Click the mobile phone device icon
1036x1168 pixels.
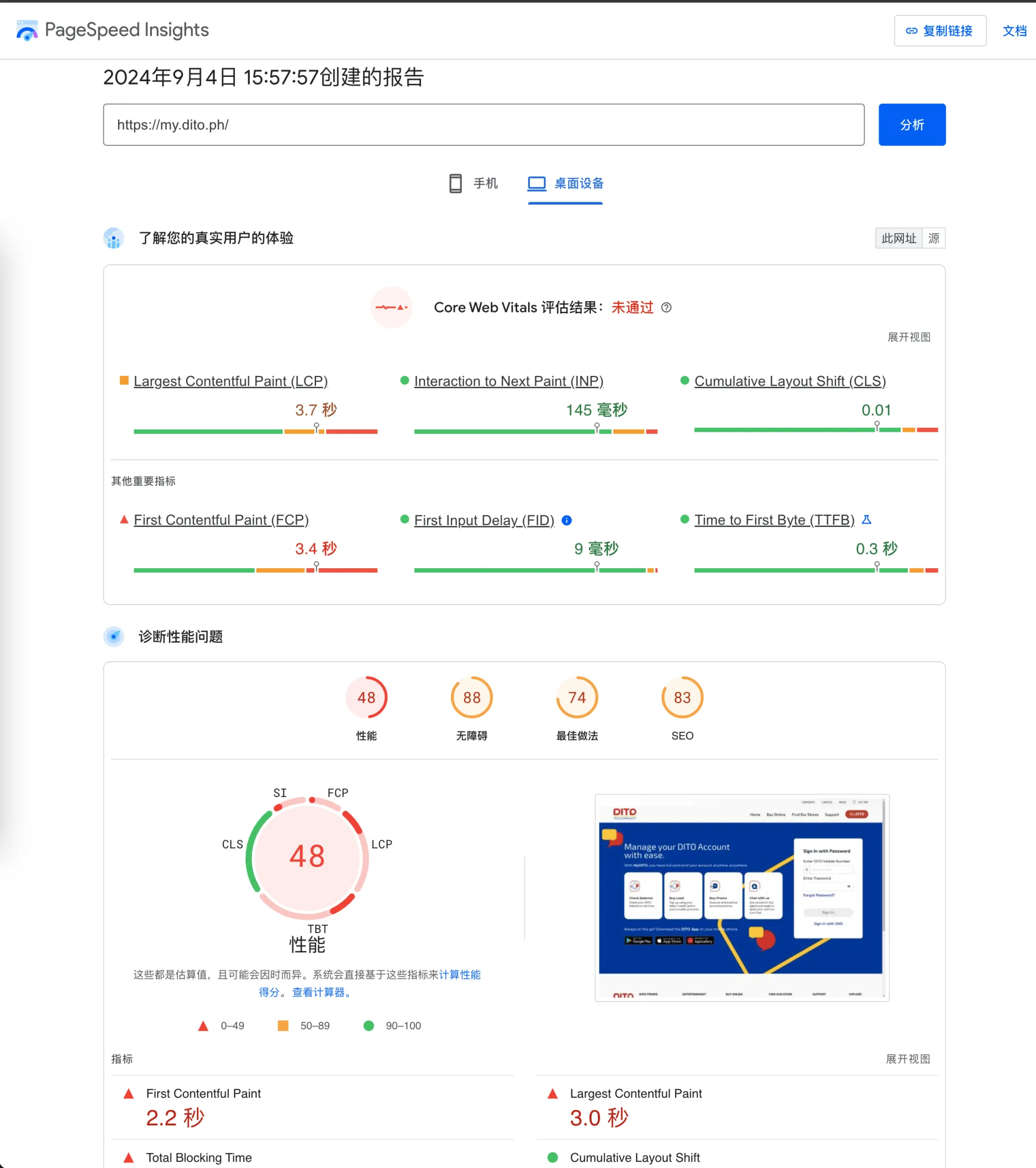455,184
